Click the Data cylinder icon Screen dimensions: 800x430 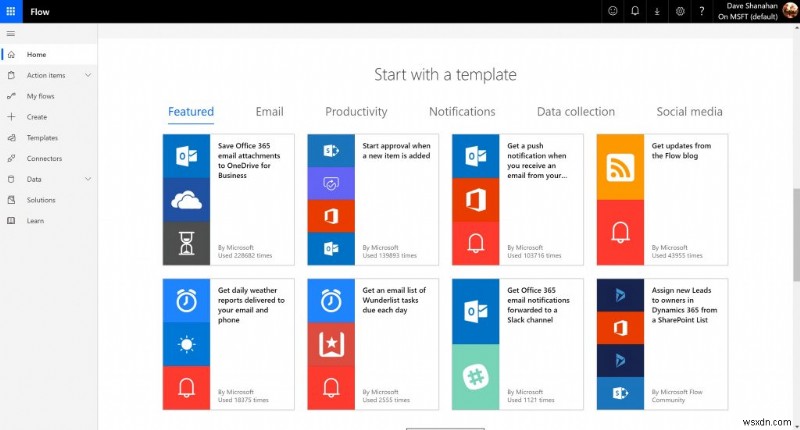click(11, 179)
